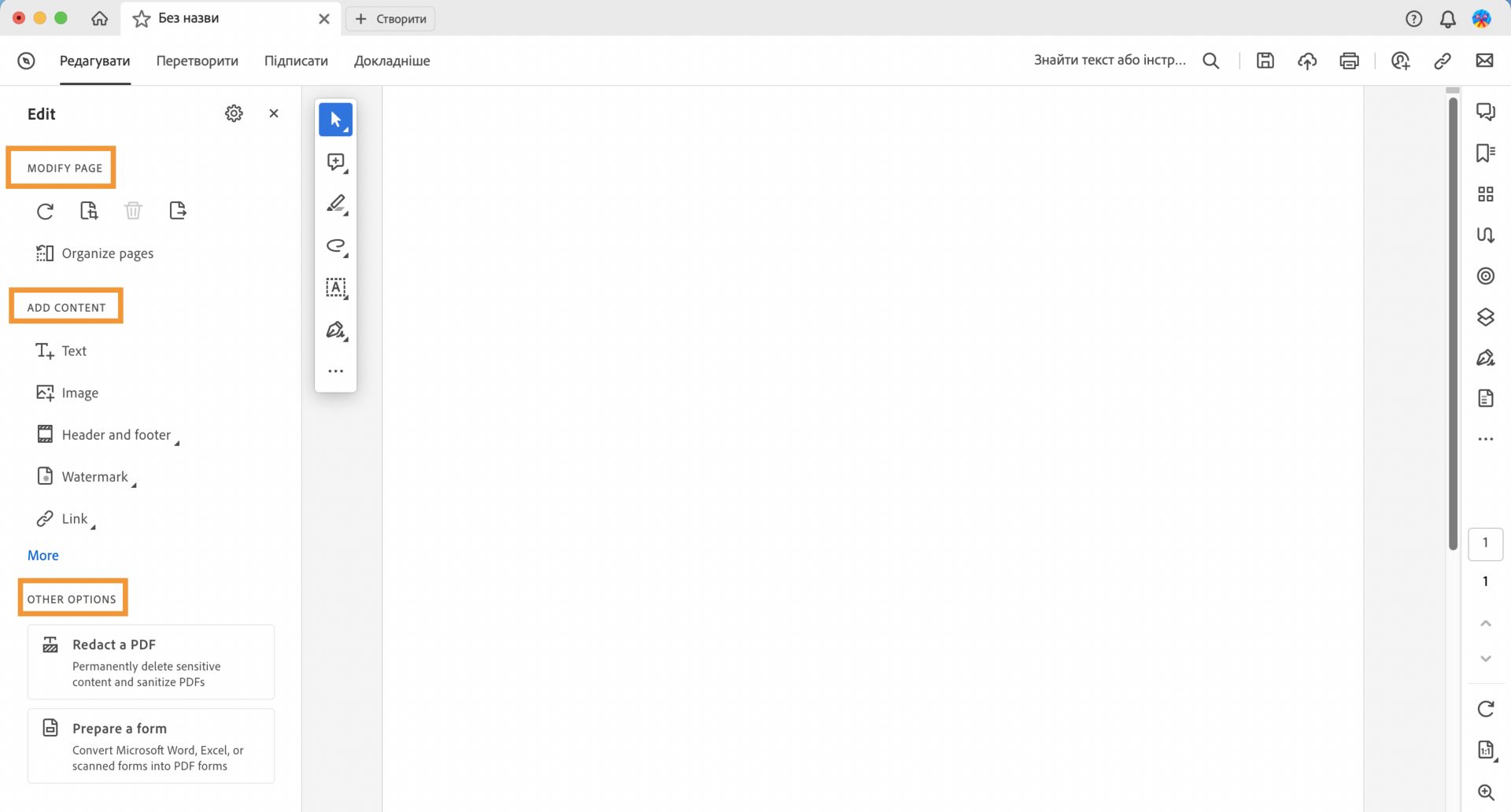Open Header and footer options
This screenshot has width=1511, height=812.
pos(108,435)
